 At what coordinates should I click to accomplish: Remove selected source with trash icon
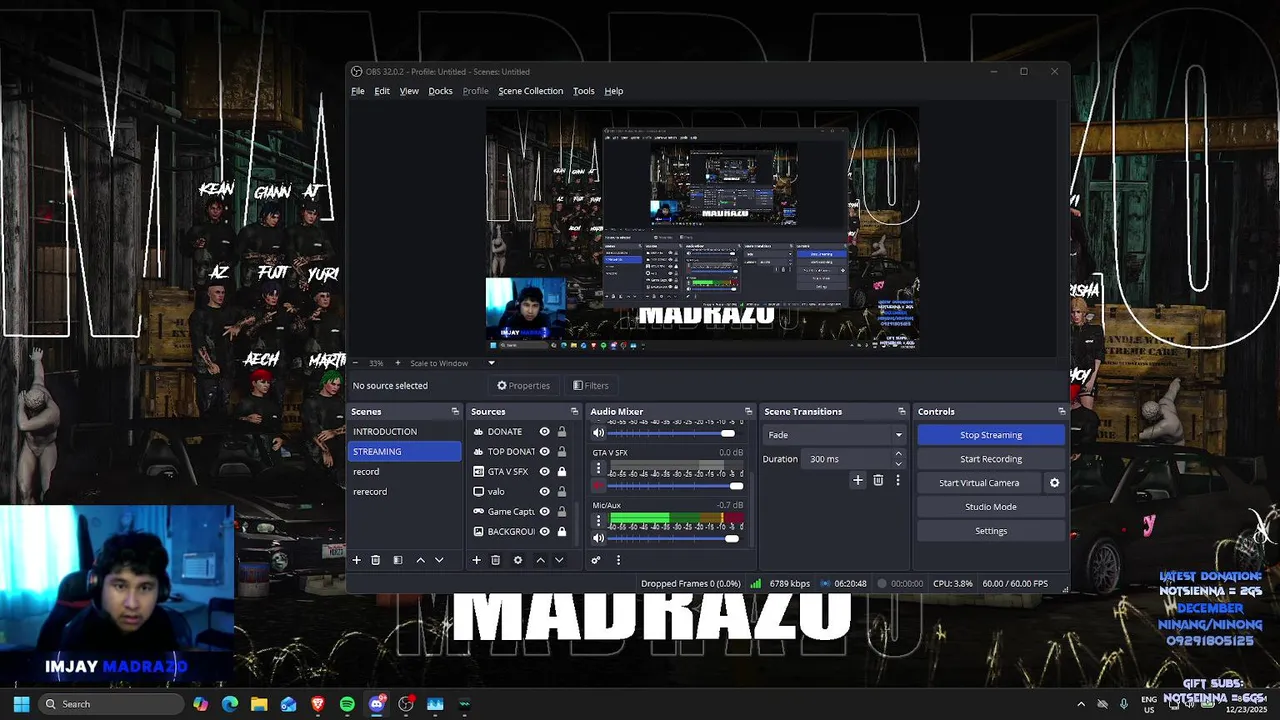(495, 560)
